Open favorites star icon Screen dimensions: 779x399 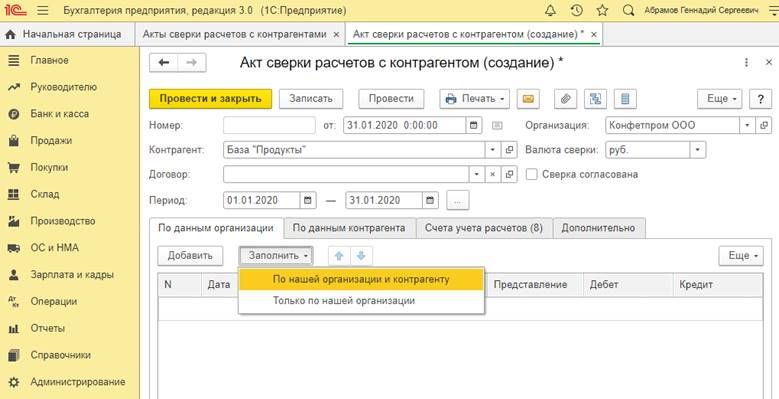coord(602,10)
